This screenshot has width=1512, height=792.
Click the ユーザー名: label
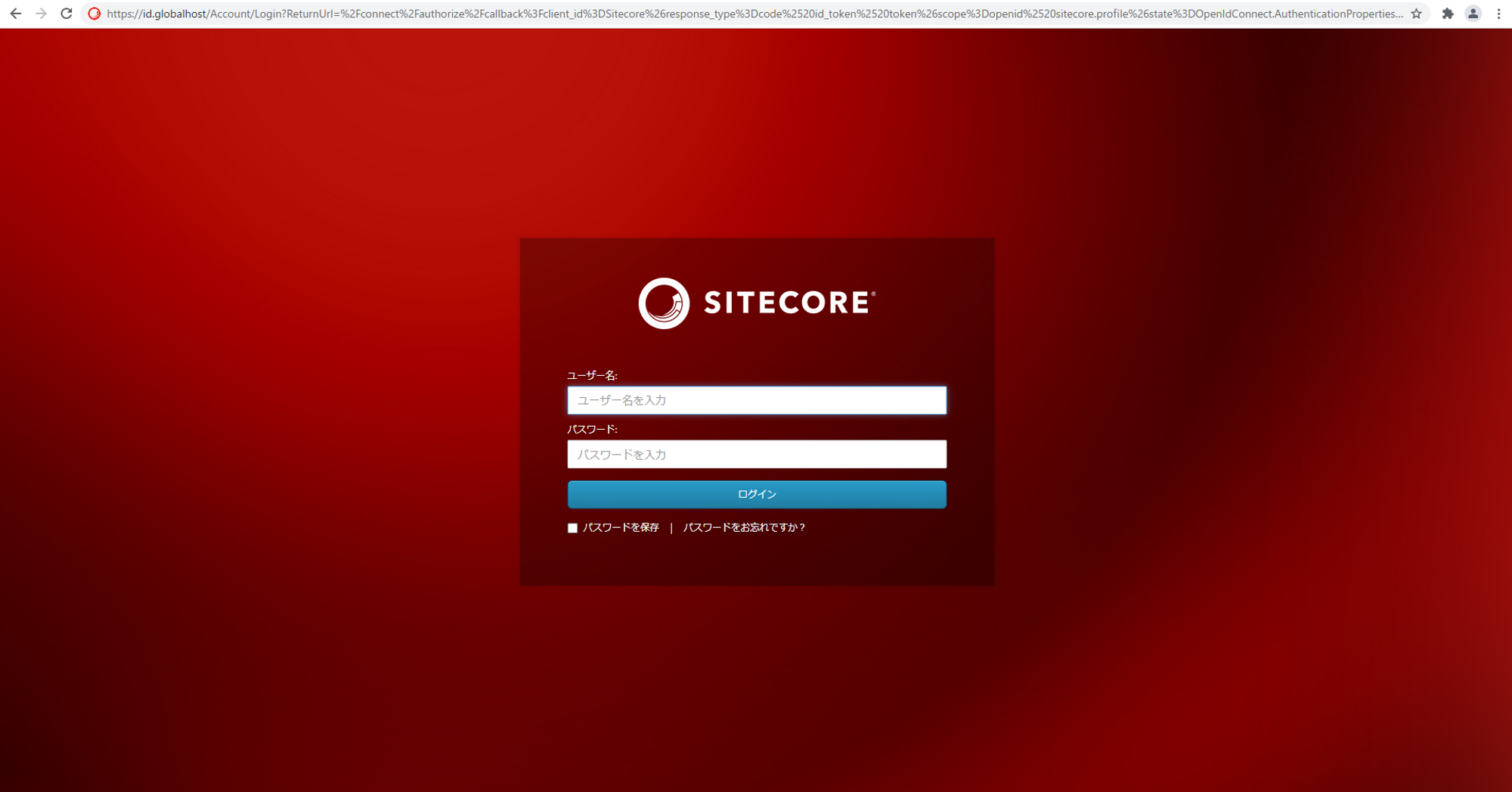coord(592,375)
